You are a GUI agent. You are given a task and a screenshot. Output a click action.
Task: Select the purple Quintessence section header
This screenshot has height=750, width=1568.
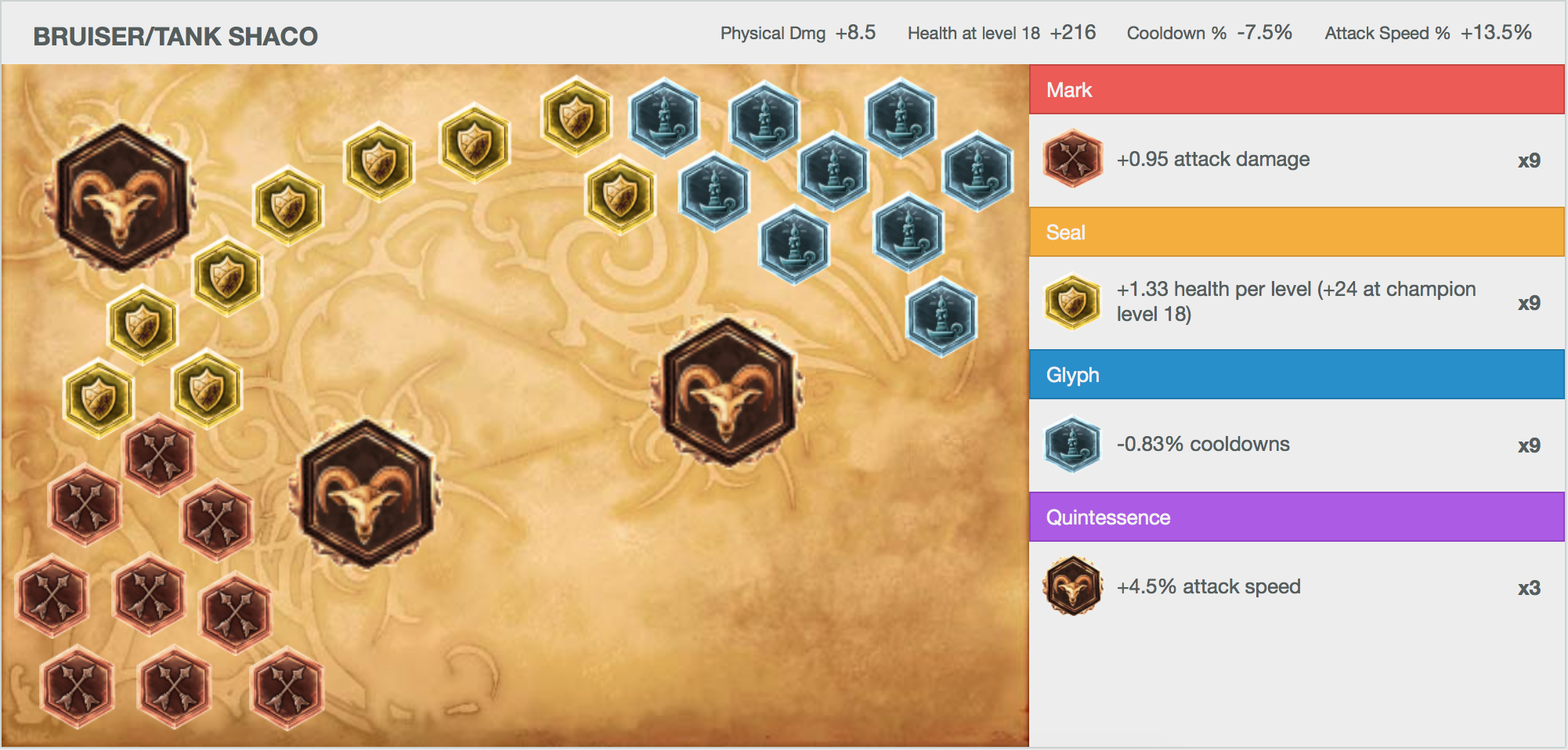pos(1297,517)
